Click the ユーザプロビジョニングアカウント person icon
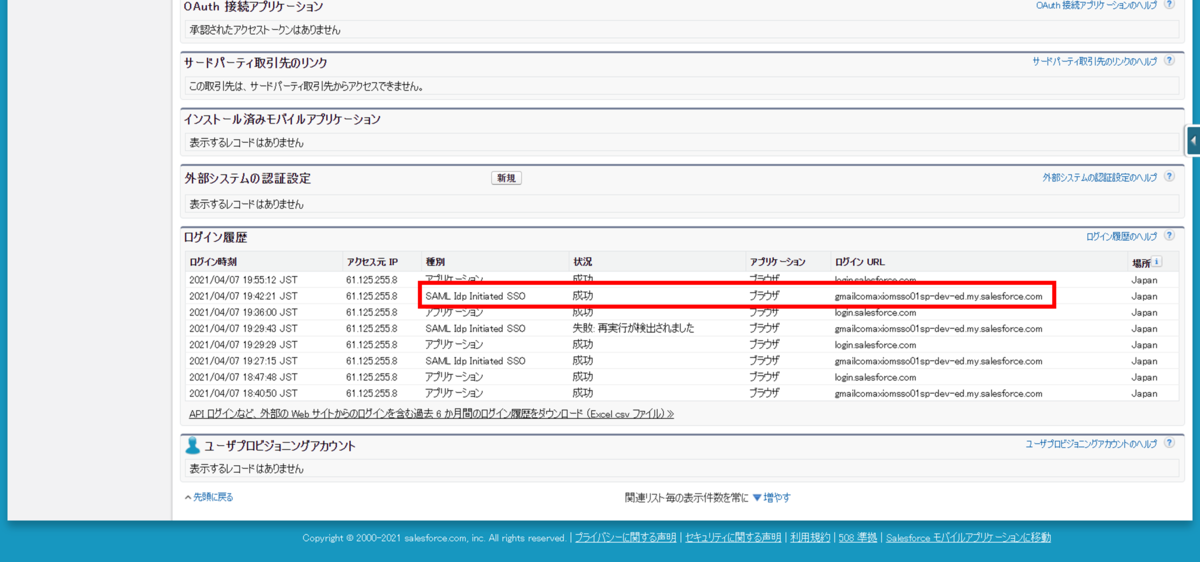1200x562 pixels. click(x=192, y=445)
